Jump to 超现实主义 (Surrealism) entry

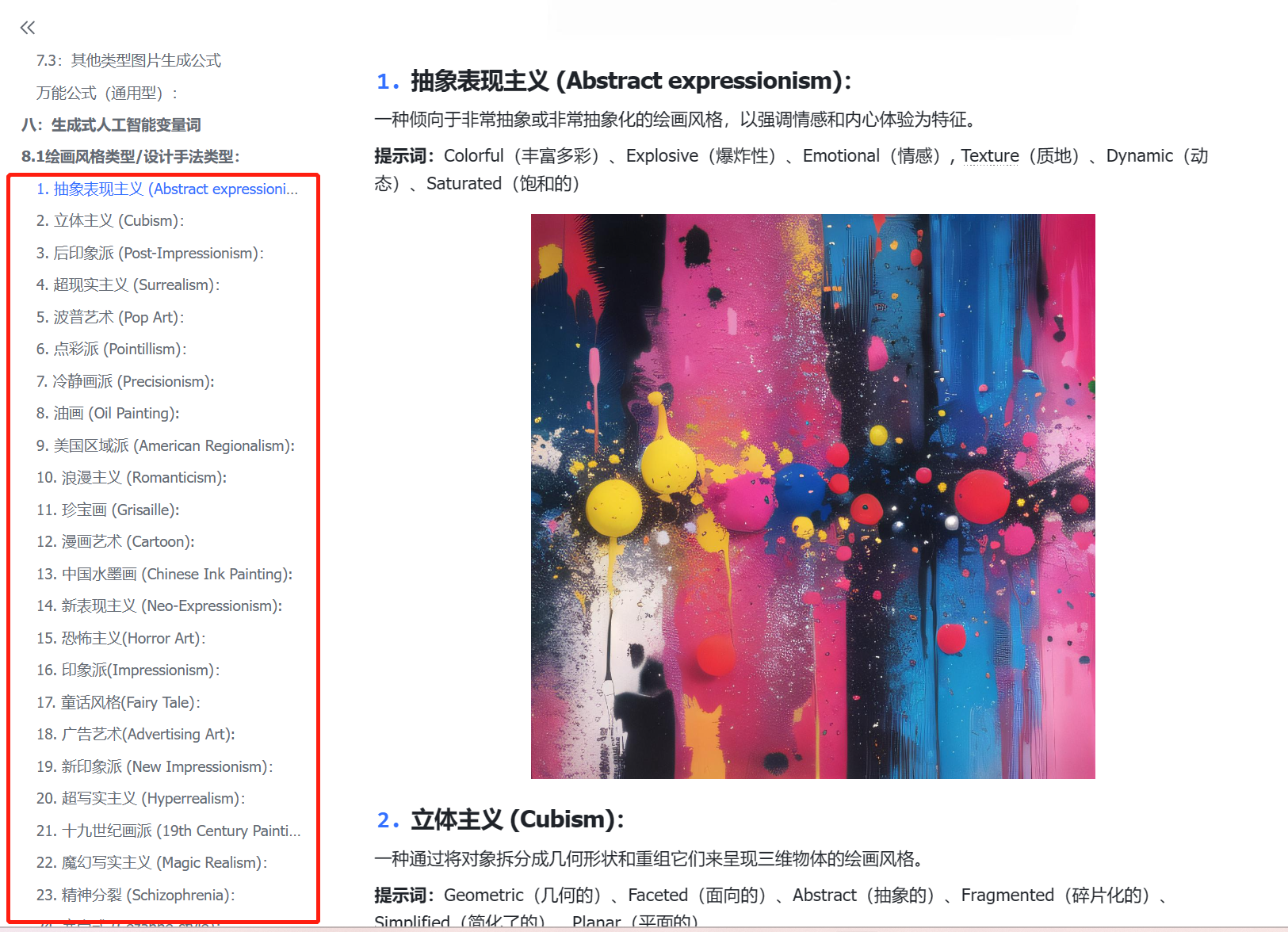128,285
